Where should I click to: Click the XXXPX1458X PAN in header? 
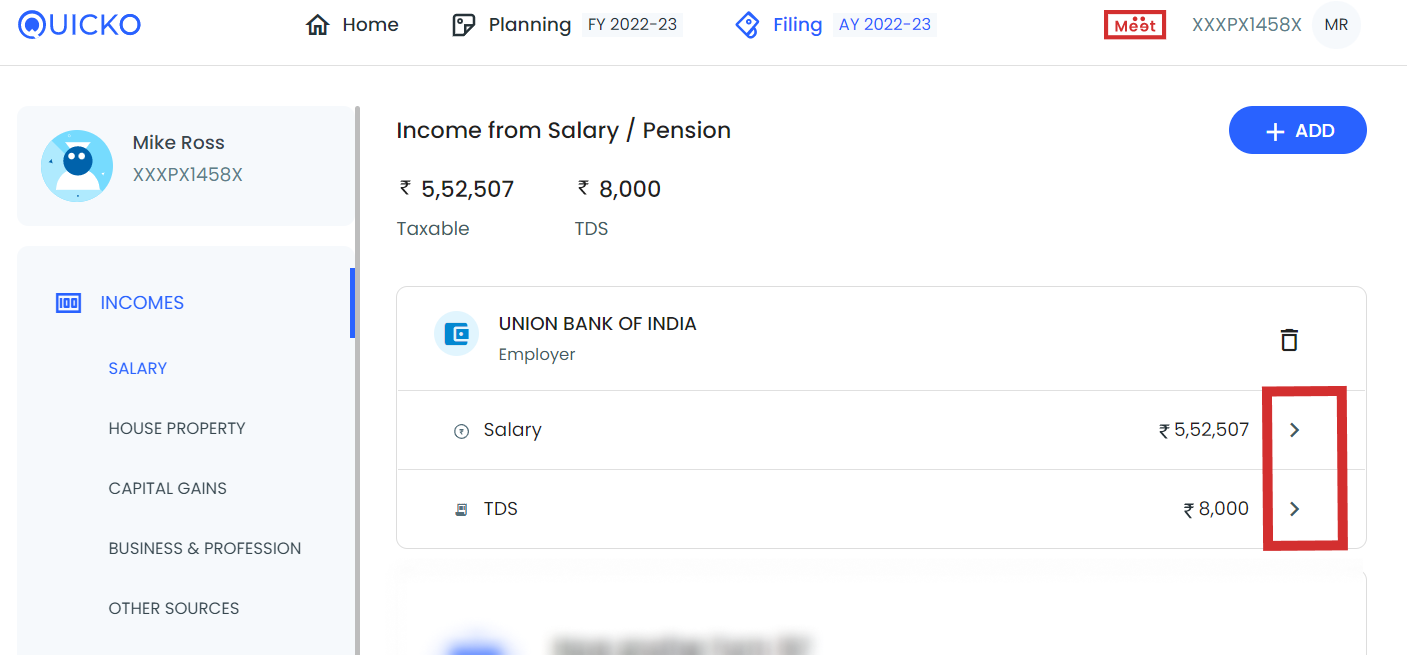[x=1247, y=25]
